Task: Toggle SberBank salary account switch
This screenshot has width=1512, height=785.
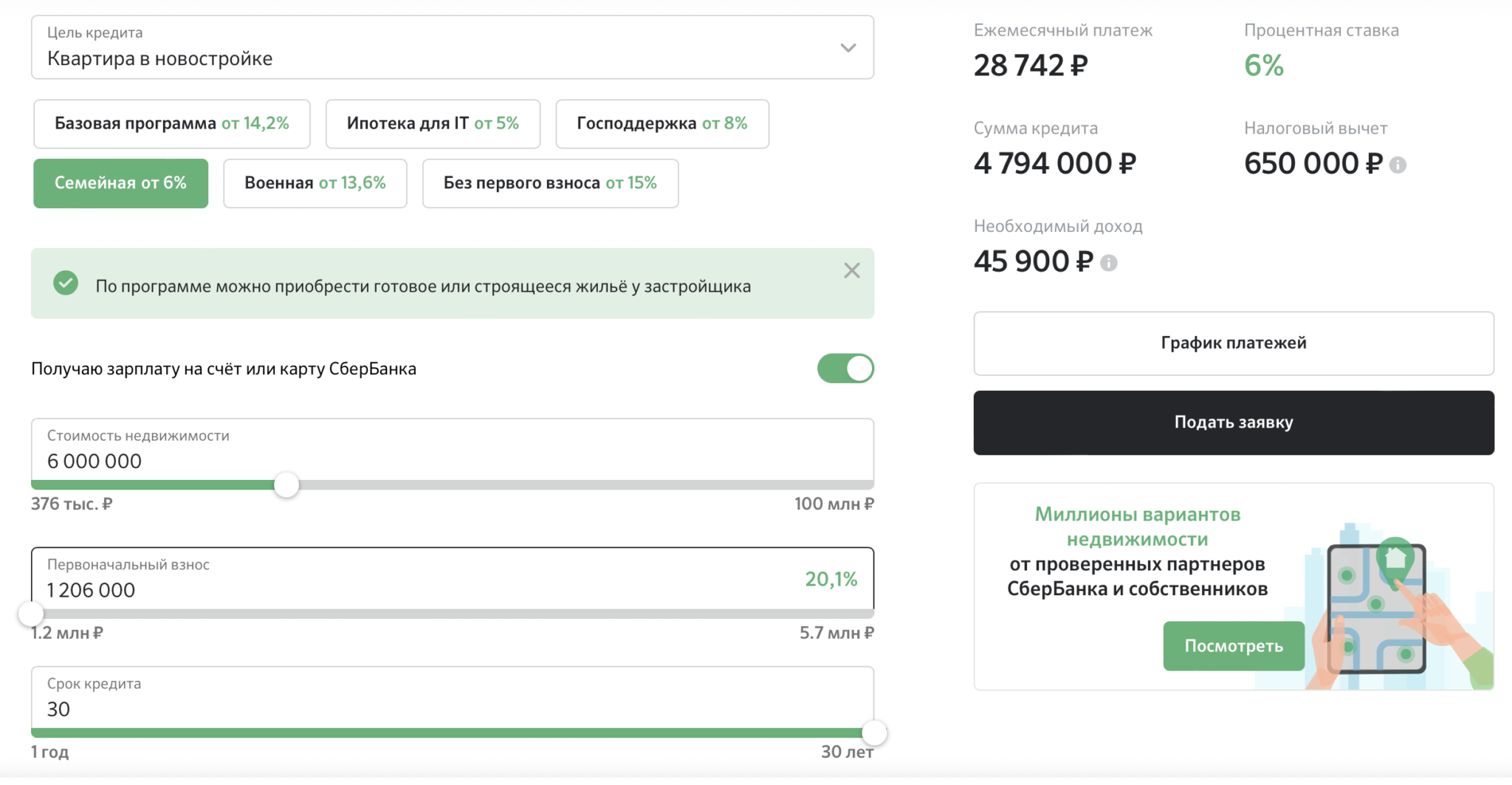Action: tap(845, 368)
